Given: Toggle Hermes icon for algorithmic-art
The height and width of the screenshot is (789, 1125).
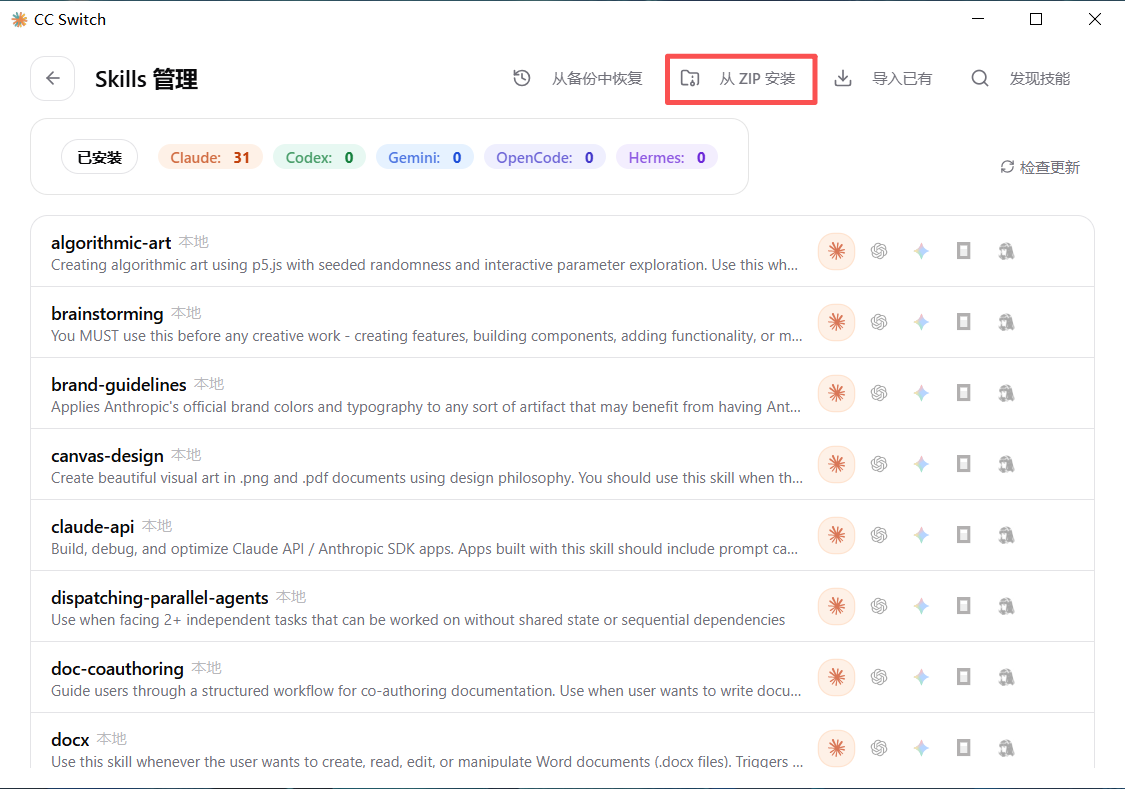Looking at the screenshot, I should [x=1006, y=251].
